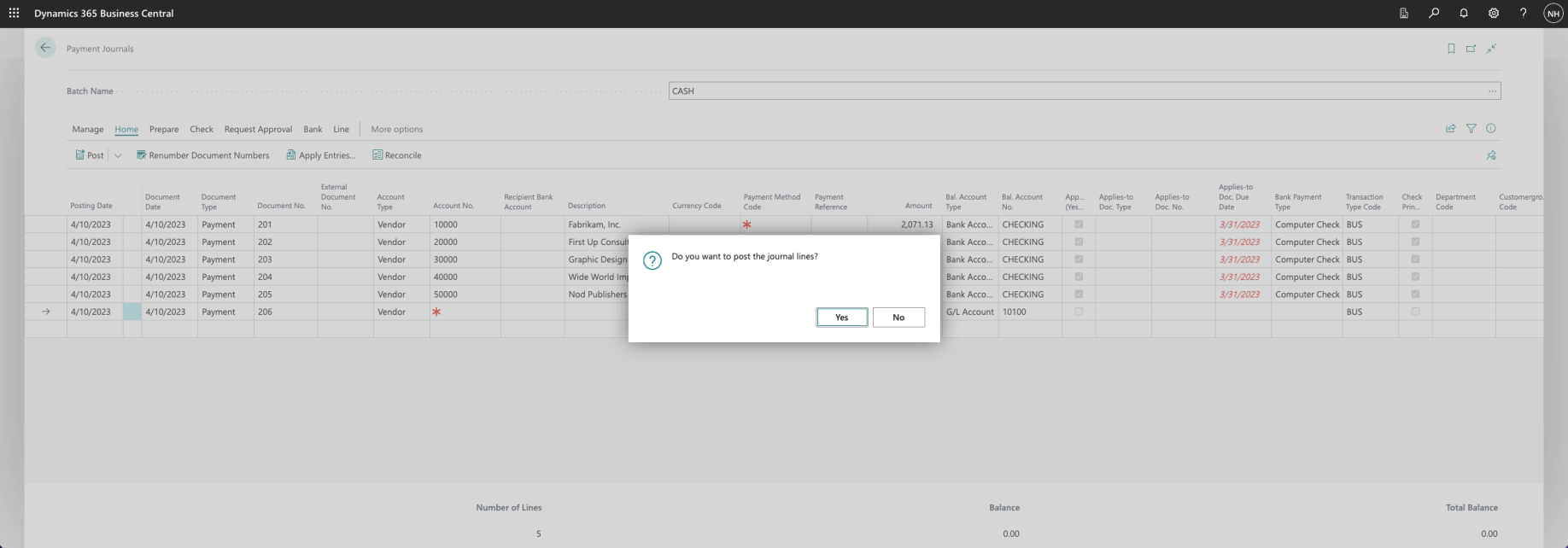The width and height of the screenshot is (1568, 548).
Task: Click More options
Action: (396, 130)
